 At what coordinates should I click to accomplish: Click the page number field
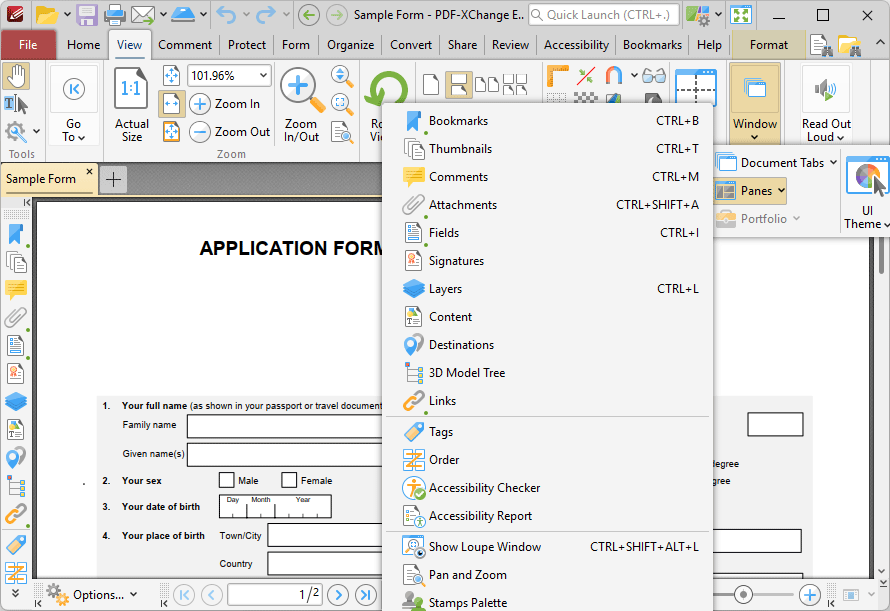point(275,595)
